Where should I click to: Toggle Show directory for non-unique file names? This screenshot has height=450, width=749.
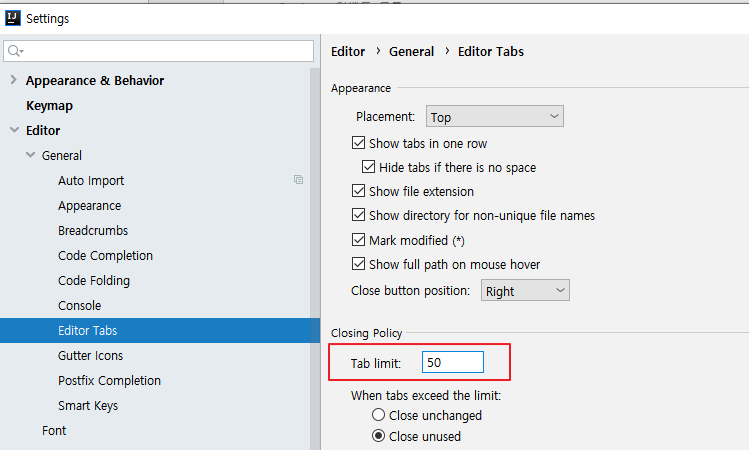pyautogui.click(x=358, y=214)
